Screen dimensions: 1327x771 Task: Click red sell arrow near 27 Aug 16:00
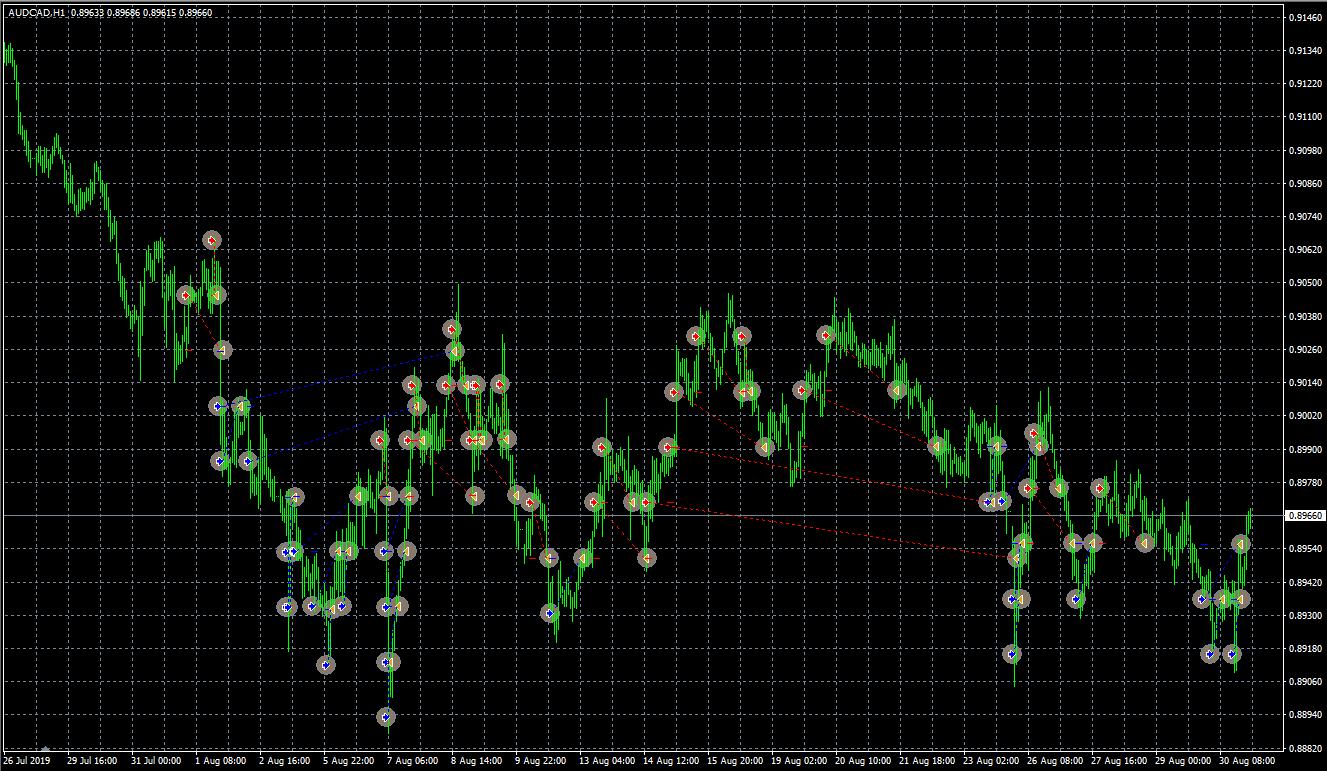coord(1100,488)
